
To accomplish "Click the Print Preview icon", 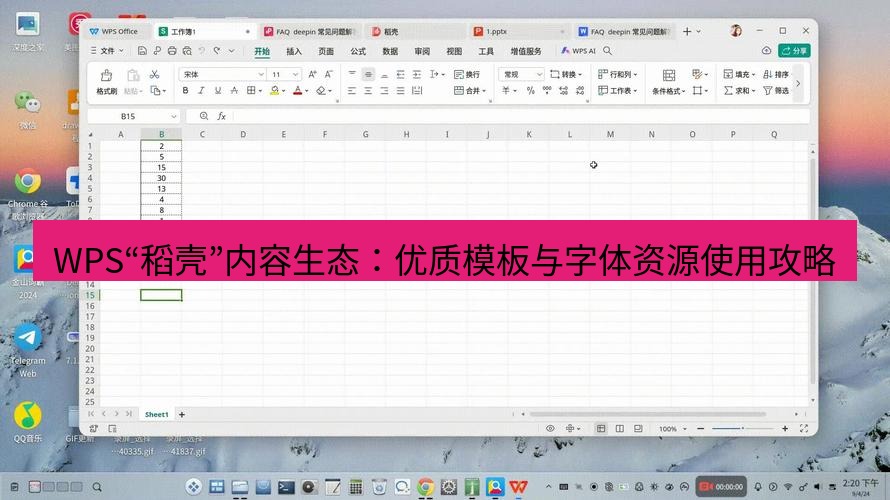I will click(x=187, y=51).
